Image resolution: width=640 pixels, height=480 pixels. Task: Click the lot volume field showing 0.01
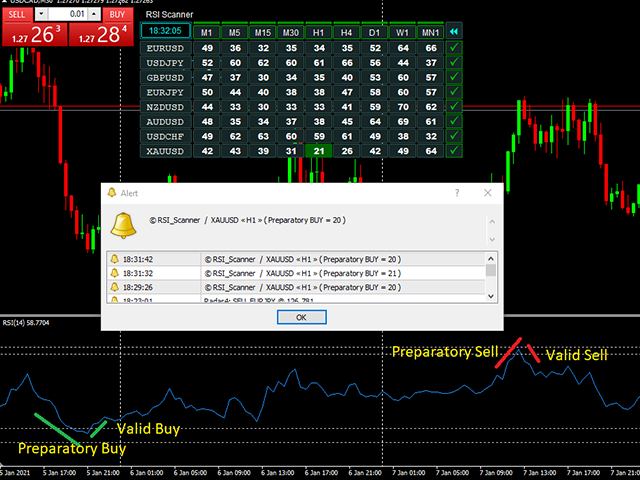pyautogui.click(x=68, y=16)
